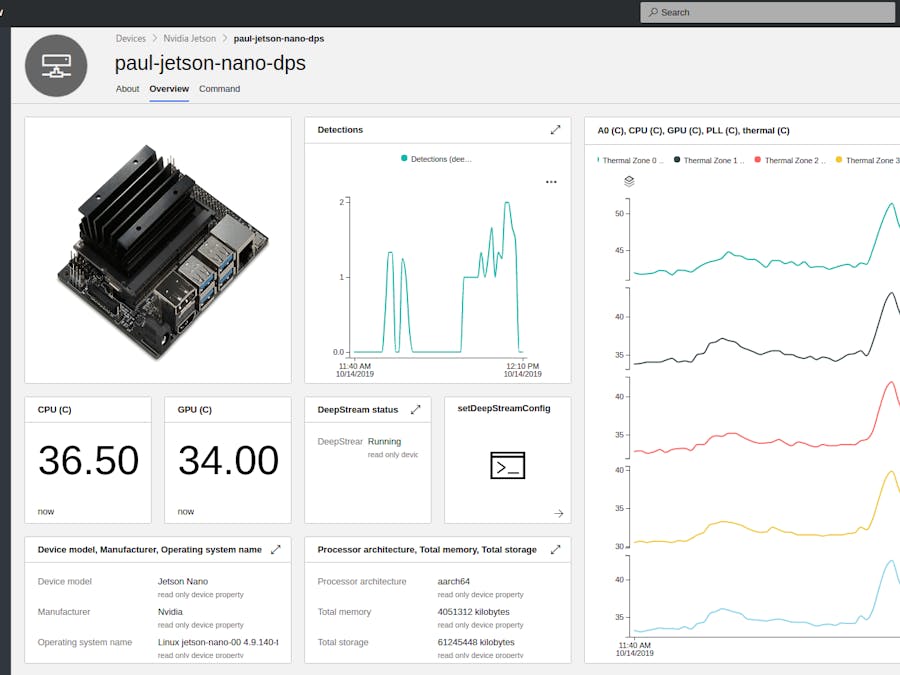Open the Command tab

pos(219,89)
